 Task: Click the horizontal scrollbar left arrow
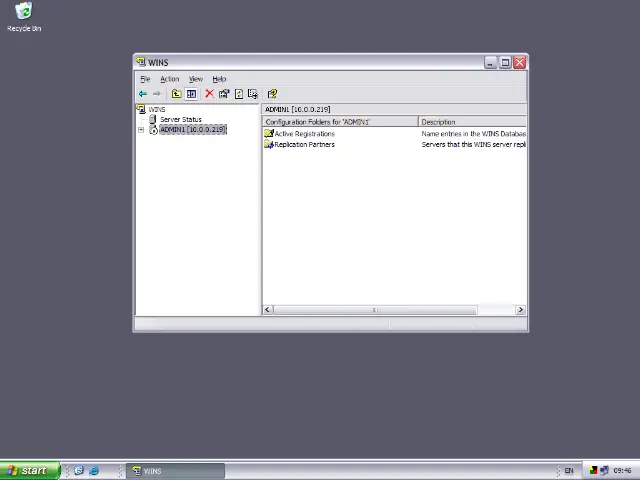pyautogui.click(x=268, y=310)
